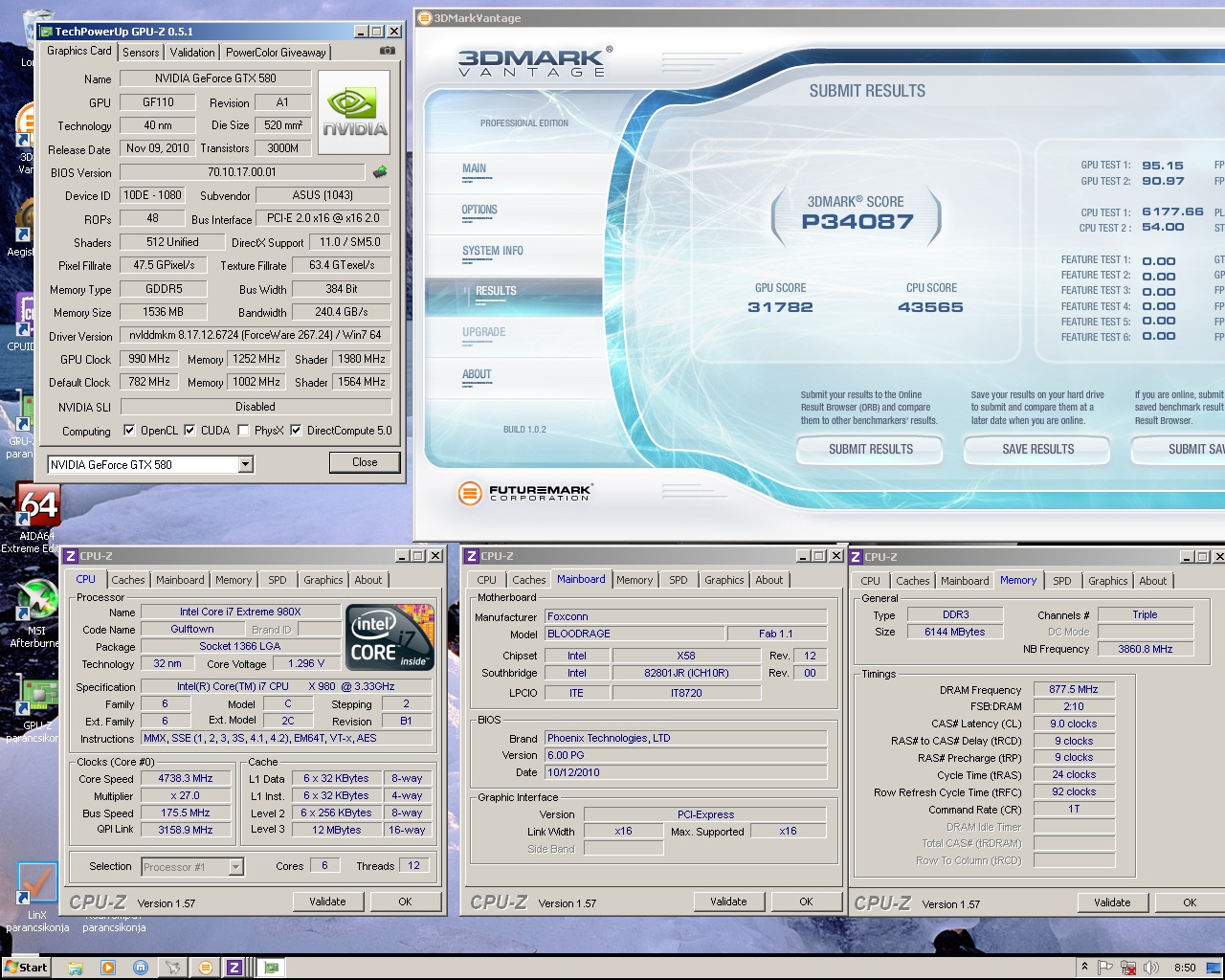The width and height of the screenshot is (1225, 980).
Task: Open ABOUT in 3DMark Vantage sidebar
Action: pos(477,374)
